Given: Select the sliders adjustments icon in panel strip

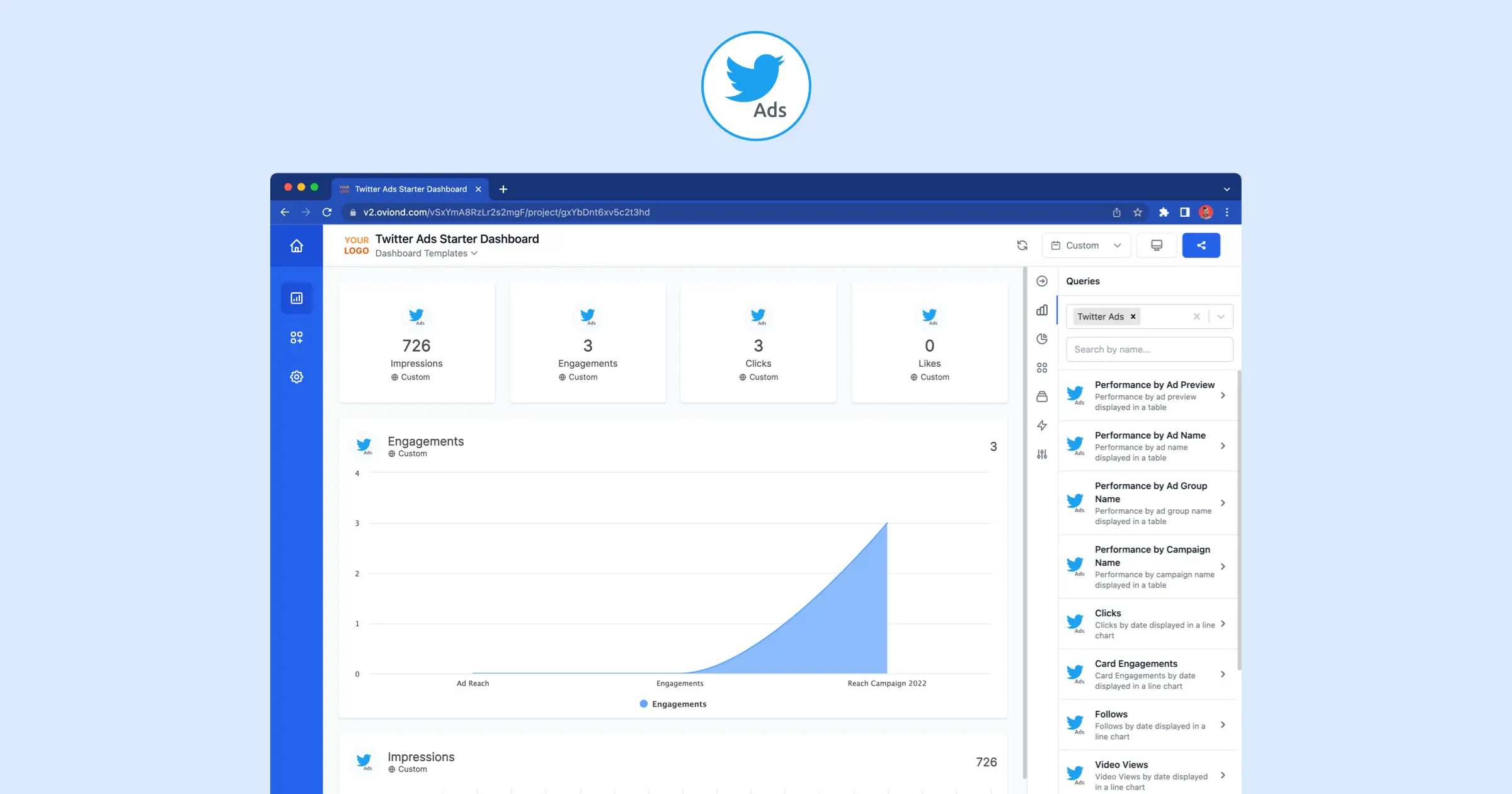Looking at the screenshot, I should point(1042,454).
